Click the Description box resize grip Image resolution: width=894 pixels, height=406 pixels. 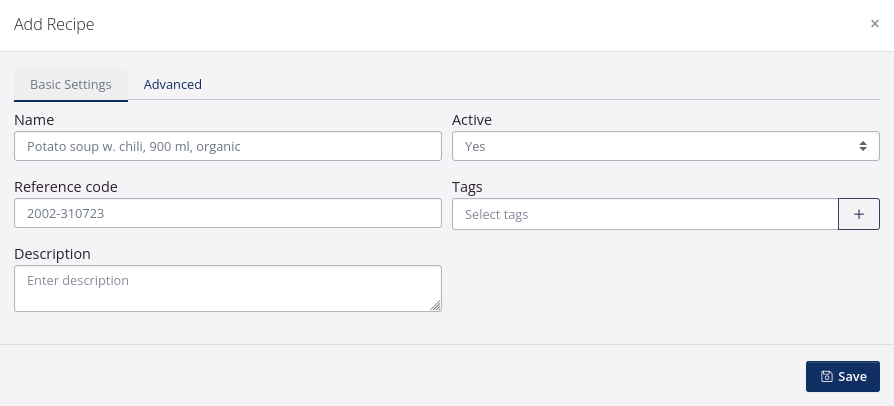pos(435,306)
